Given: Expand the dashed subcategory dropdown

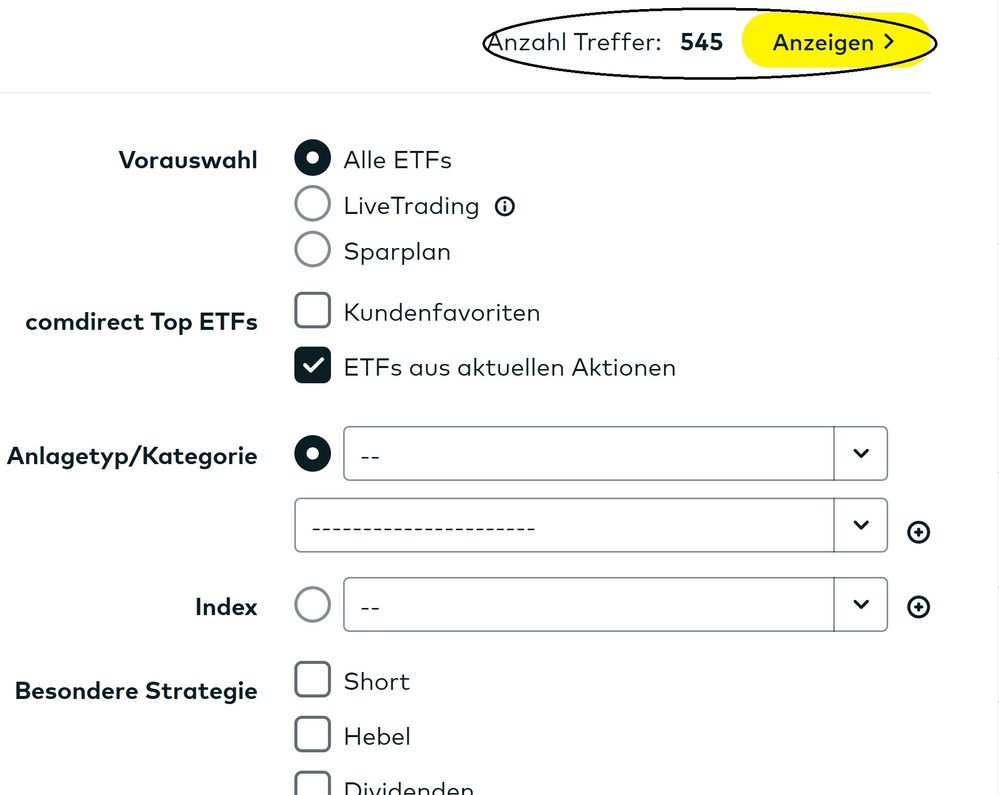Looking at the screenshot, I should [591, 526].
